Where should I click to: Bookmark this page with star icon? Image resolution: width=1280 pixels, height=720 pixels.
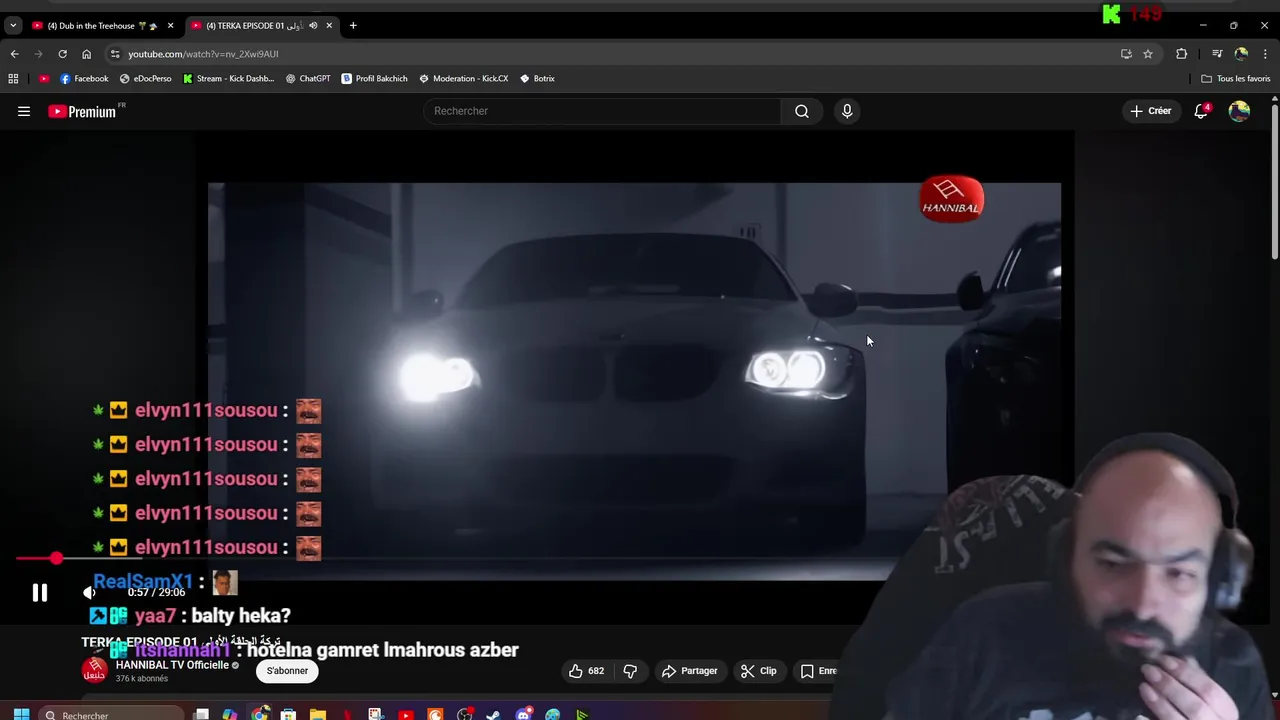[x=1148, y=54]
